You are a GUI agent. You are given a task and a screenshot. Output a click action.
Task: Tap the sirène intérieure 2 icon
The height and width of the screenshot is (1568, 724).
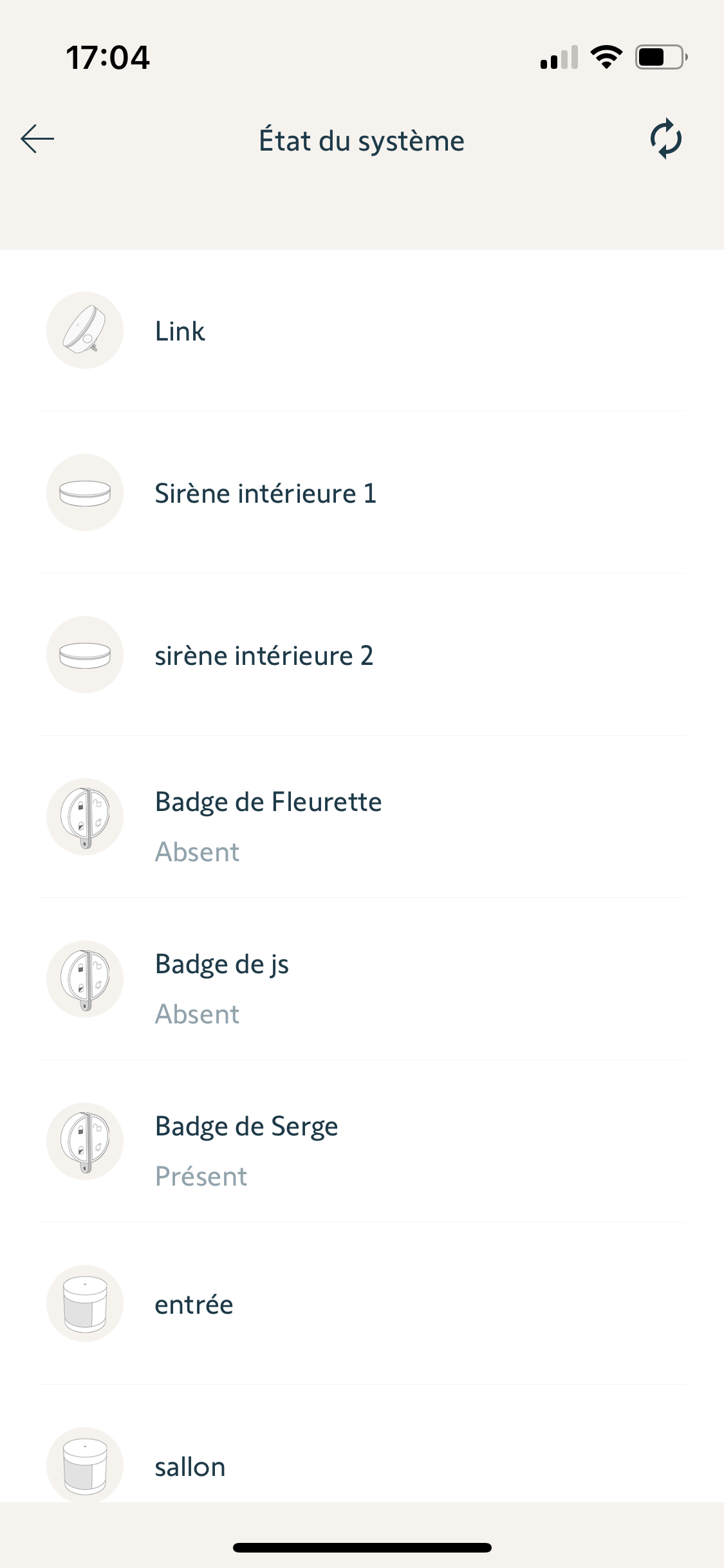[x=85, y=655]
